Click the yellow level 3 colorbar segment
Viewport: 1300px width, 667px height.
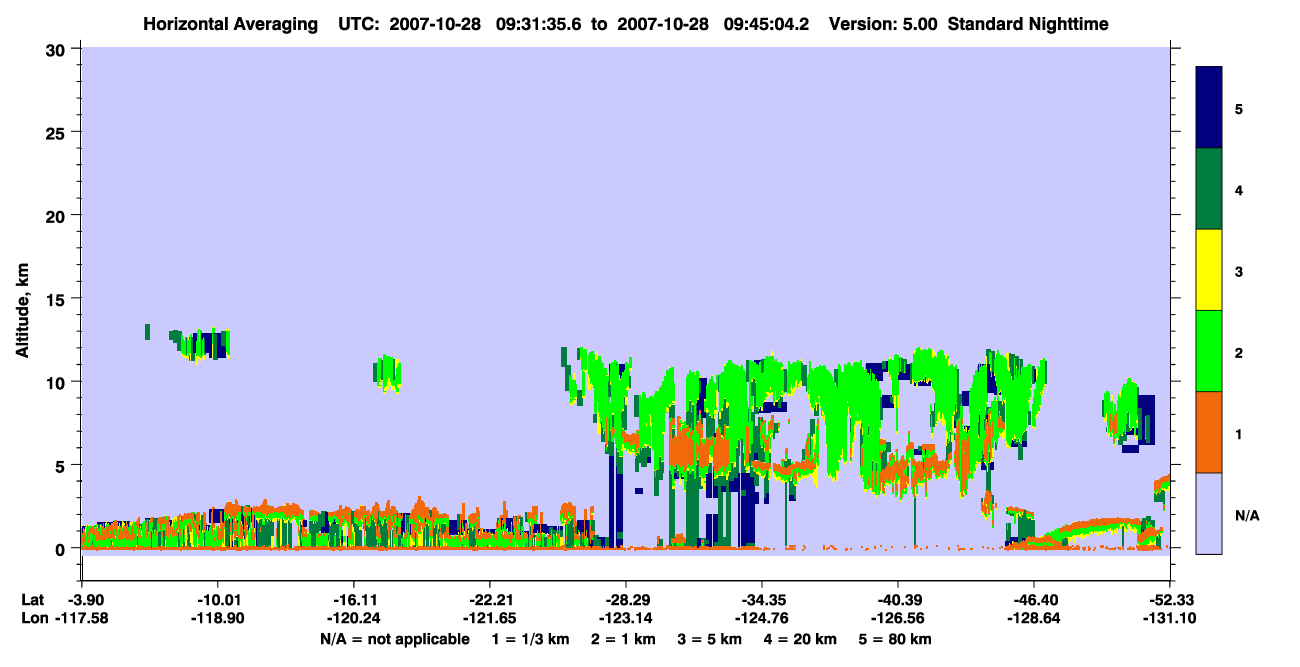coord(1209,270)
